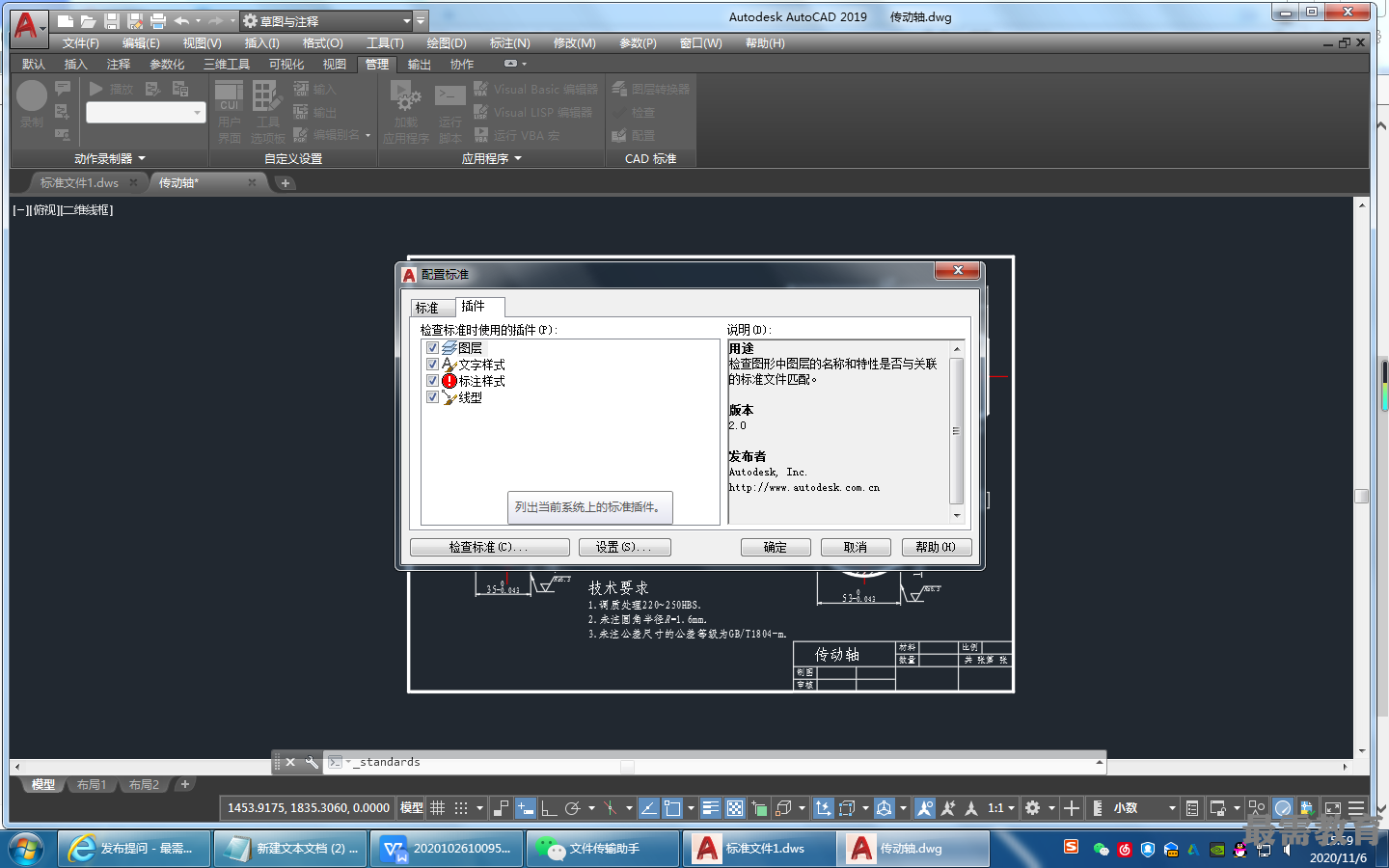This screenshot has width=1389, height=868.
Task: Click the selection cycling icon in the status bar
Action: [x=759, y=808]
